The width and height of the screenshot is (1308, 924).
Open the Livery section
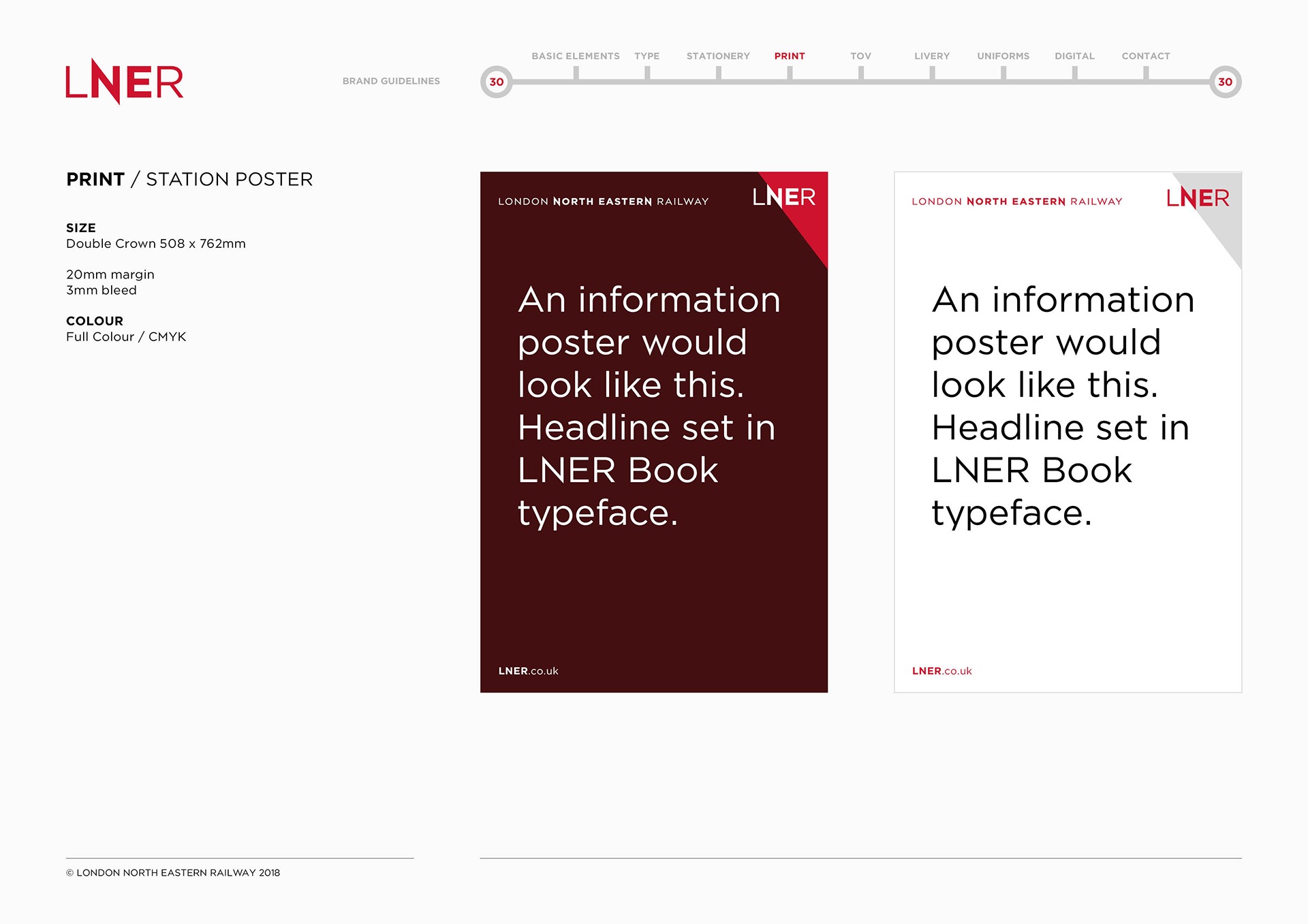pyautogui.click(x=932, y=56)
